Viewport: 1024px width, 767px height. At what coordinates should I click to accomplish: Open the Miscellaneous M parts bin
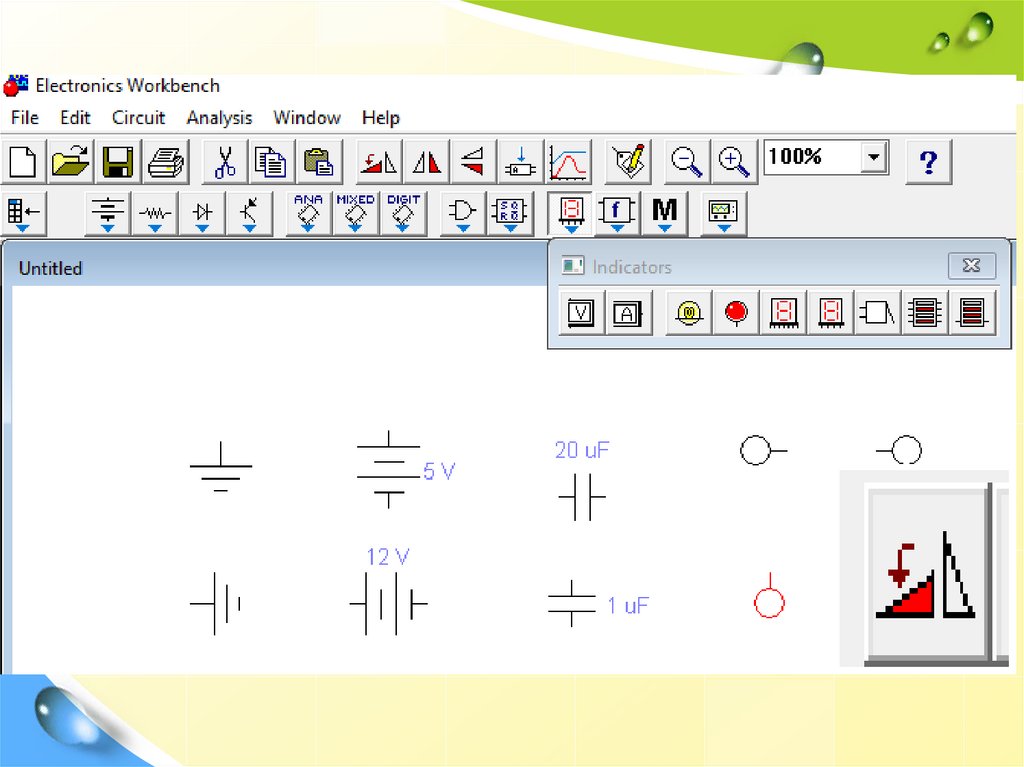tap(664, 213)
